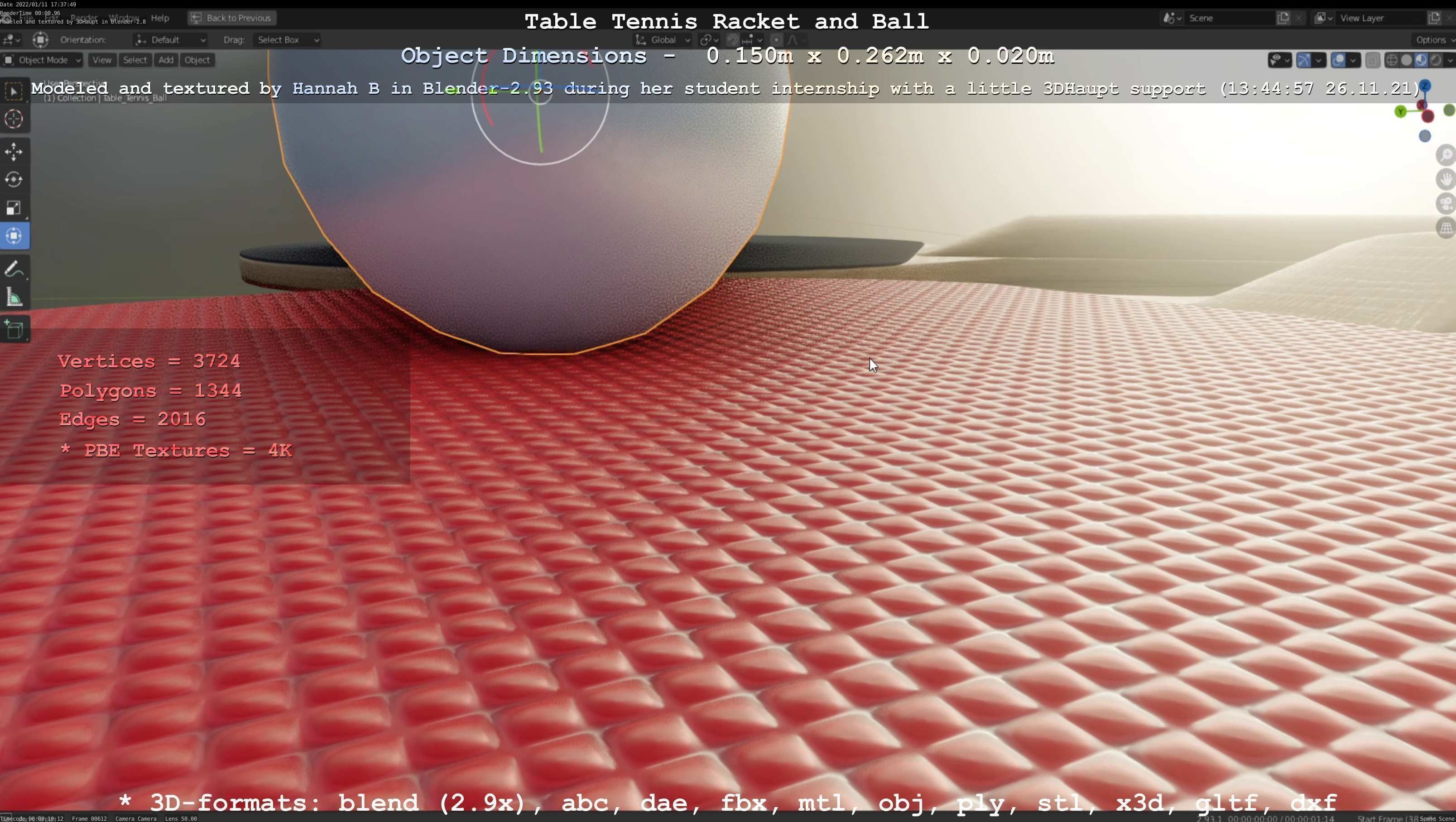Open the viewport Add menu
The image size is (1456, 822).
coord(166,60)
